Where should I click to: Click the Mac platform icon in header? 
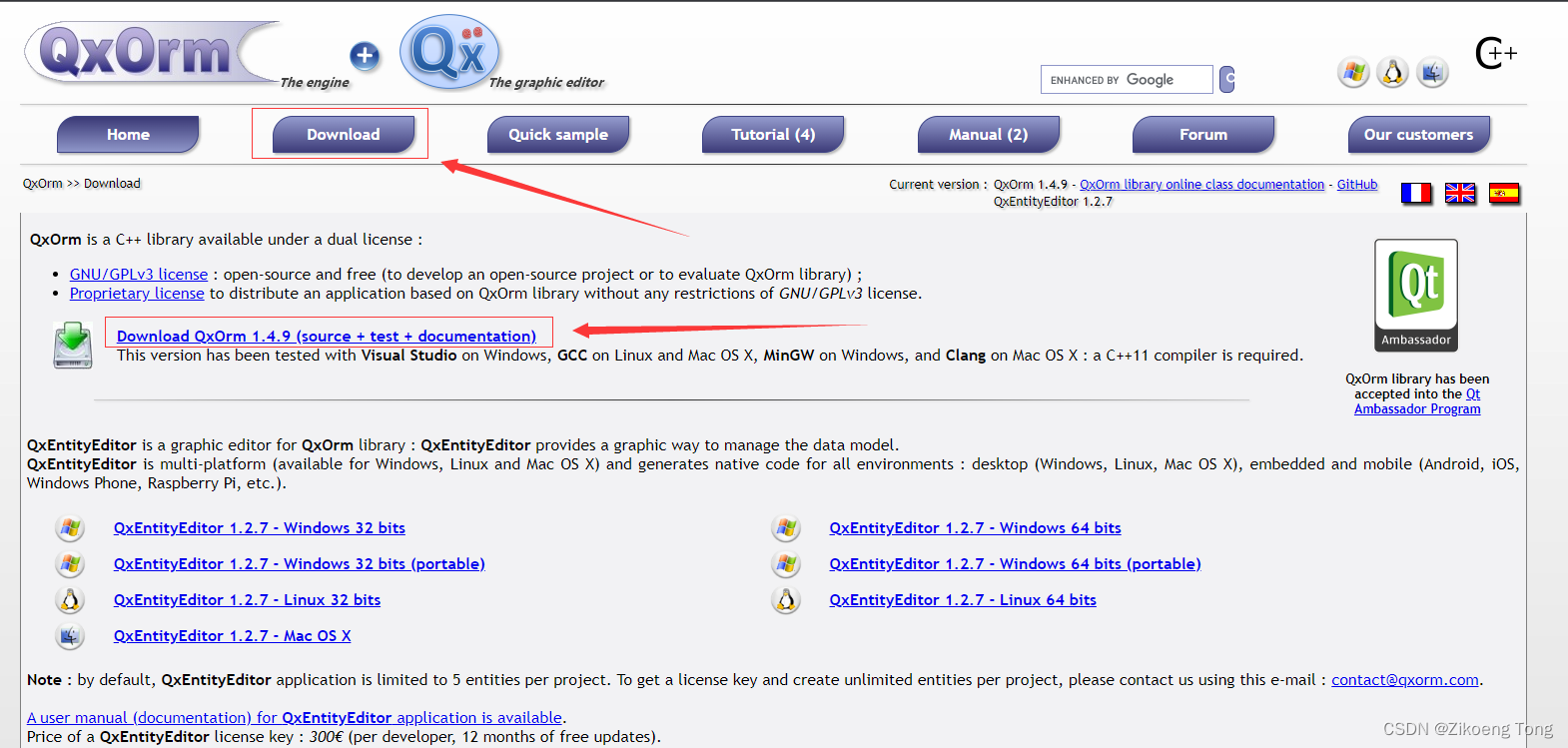[1432, 72]
